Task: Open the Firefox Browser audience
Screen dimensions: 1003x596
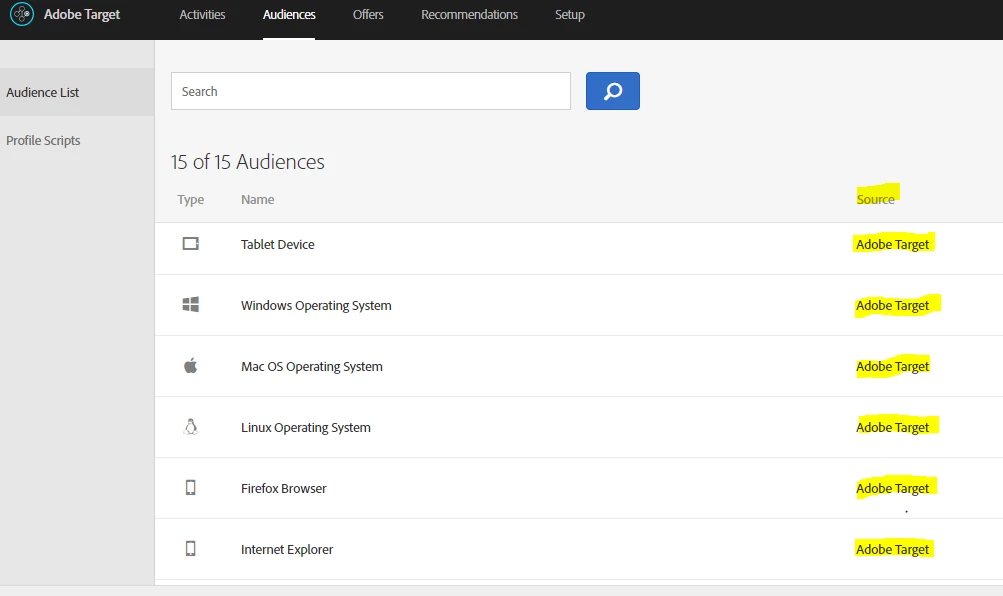Action: coord(283,489)
